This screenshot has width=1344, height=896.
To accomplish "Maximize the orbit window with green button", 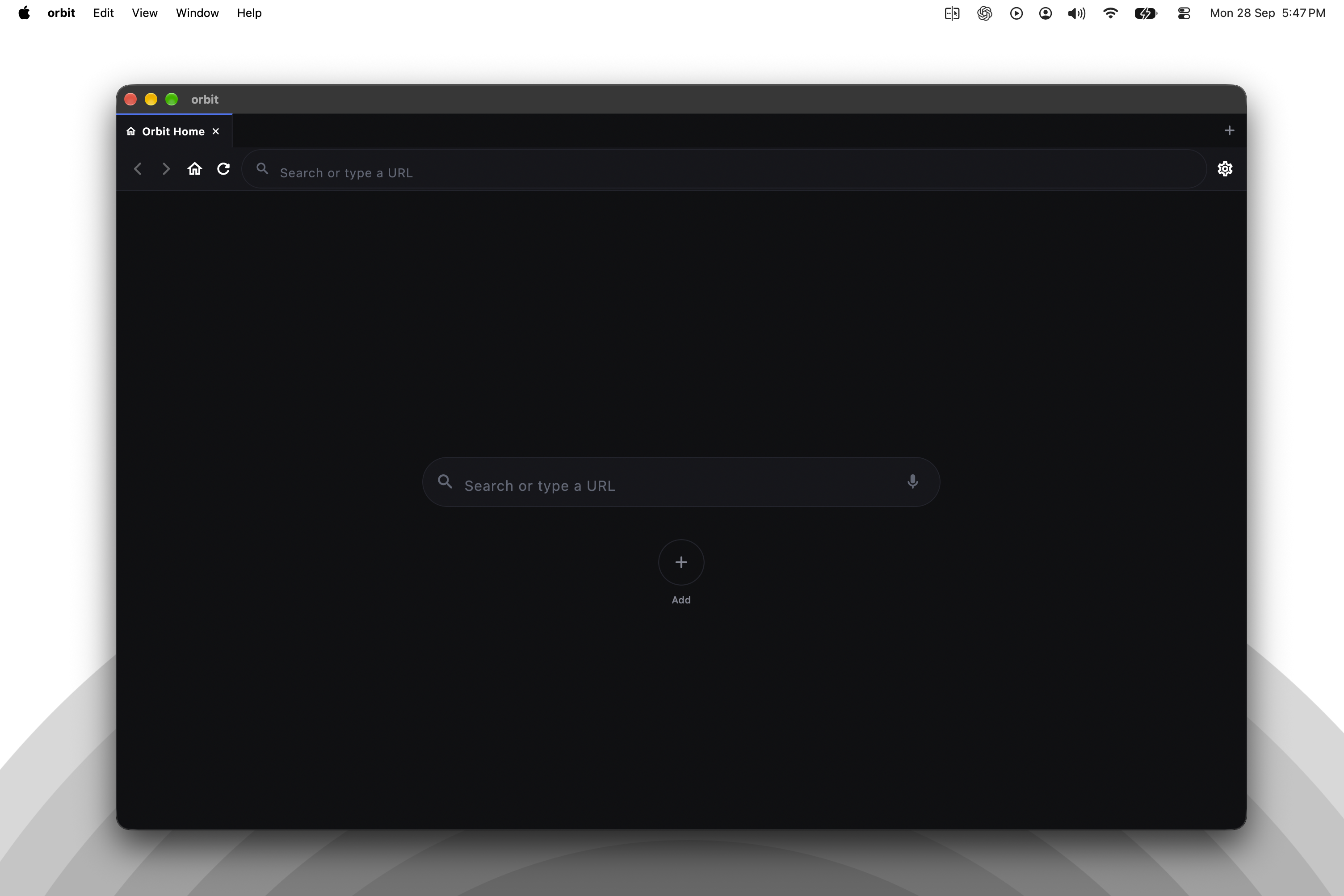I will (172, 100).
